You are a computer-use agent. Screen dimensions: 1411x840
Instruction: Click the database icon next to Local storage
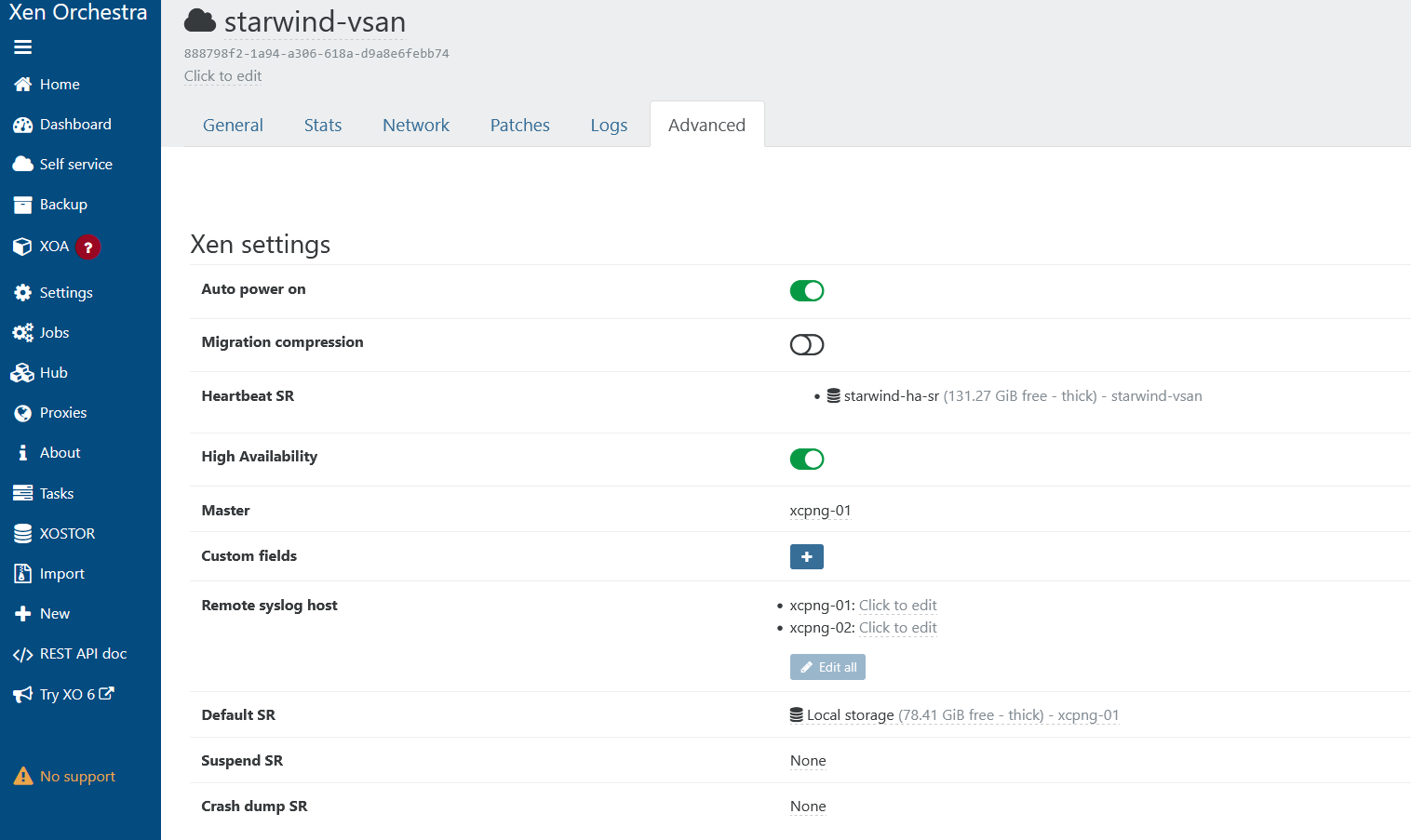[x=797, y=715]
